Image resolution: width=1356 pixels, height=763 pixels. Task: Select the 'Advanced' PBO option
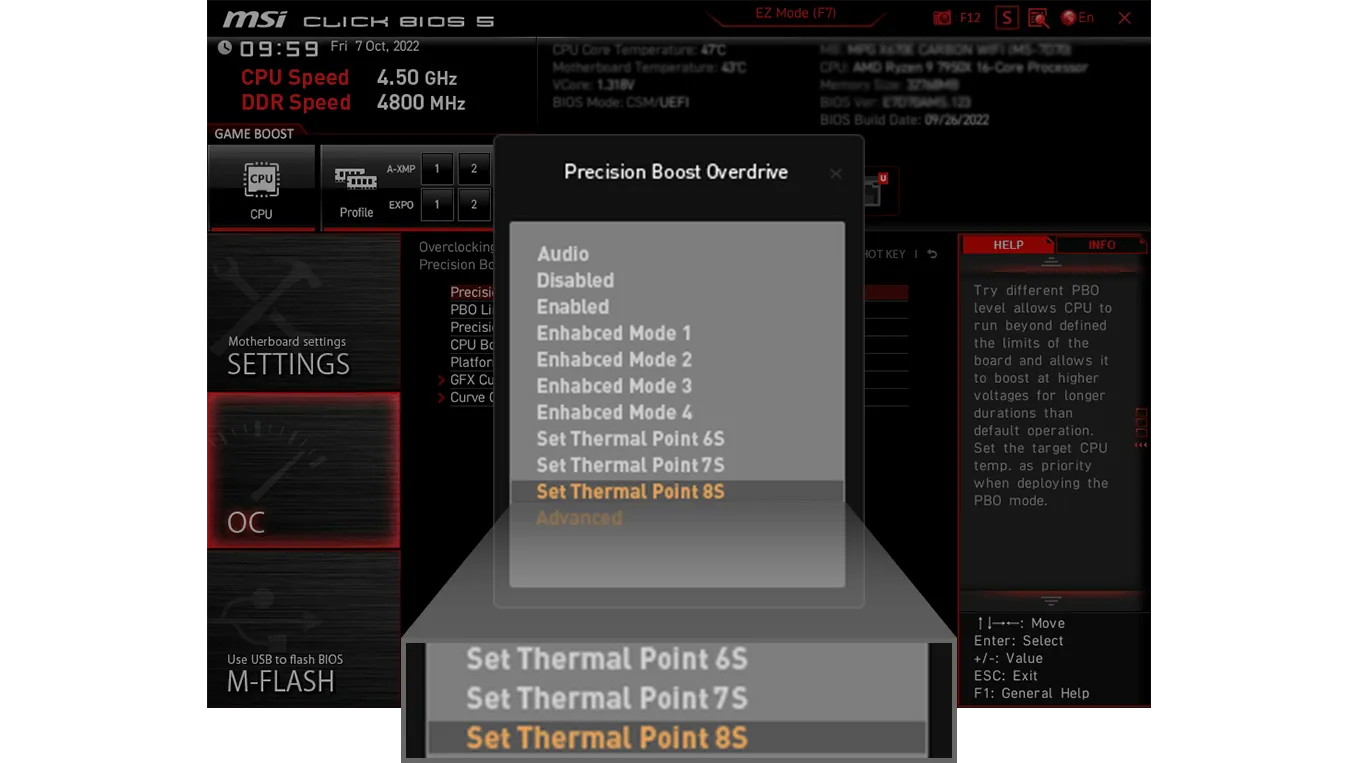[579, 518]
